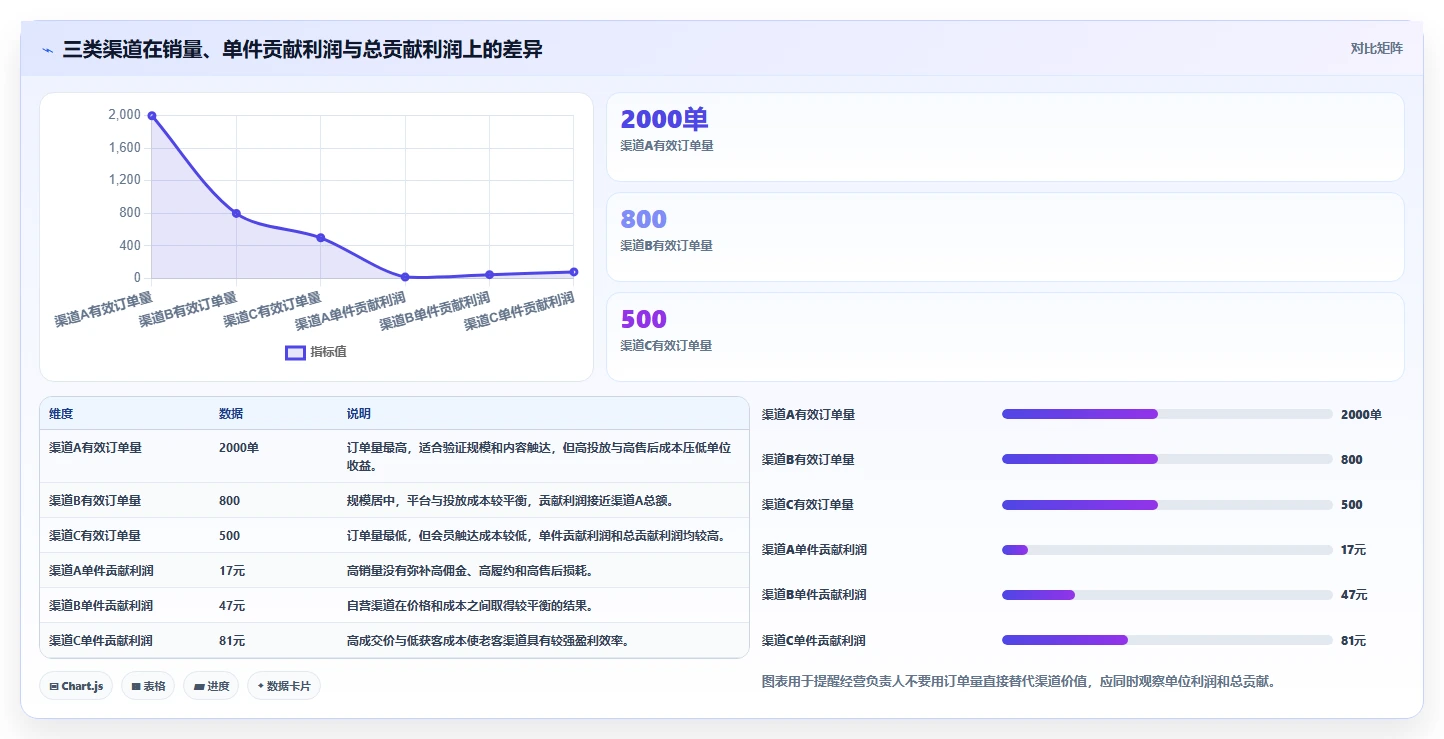The height and width of the screenshot is (739, 1444).
Task: Click the 数据 column header
Action: point(231,414)
